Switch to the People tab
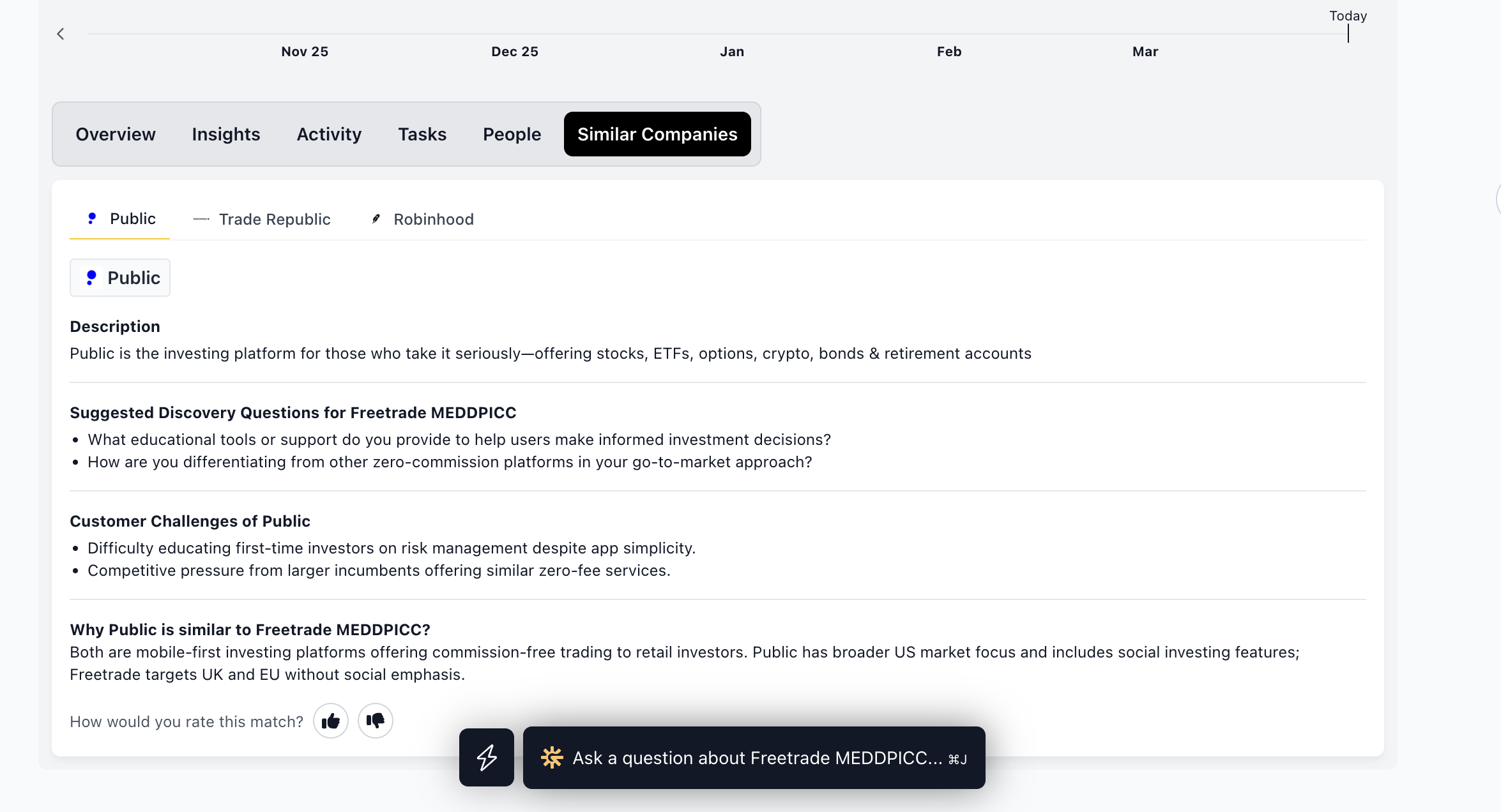The height and width of the screenshot is (812, 1501). pos(512,134)
